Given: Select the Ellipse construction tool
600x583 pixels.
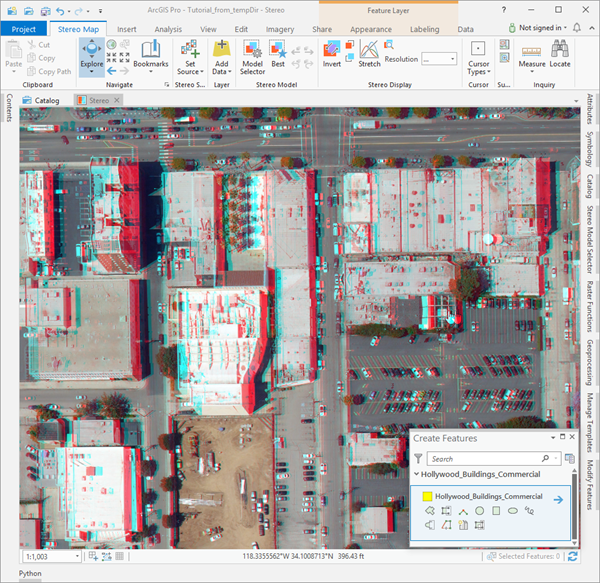Looking at the screenshot, I should [x=513, y=511].
